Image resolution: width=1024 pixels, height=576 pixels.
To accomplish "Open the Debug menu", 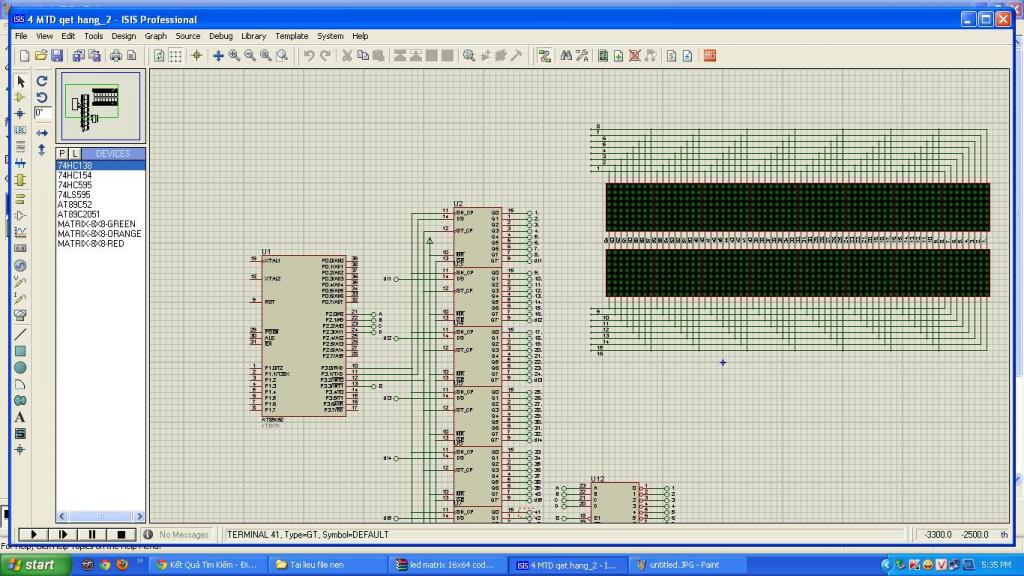I will pyautogui.click(x=220, y=36).
